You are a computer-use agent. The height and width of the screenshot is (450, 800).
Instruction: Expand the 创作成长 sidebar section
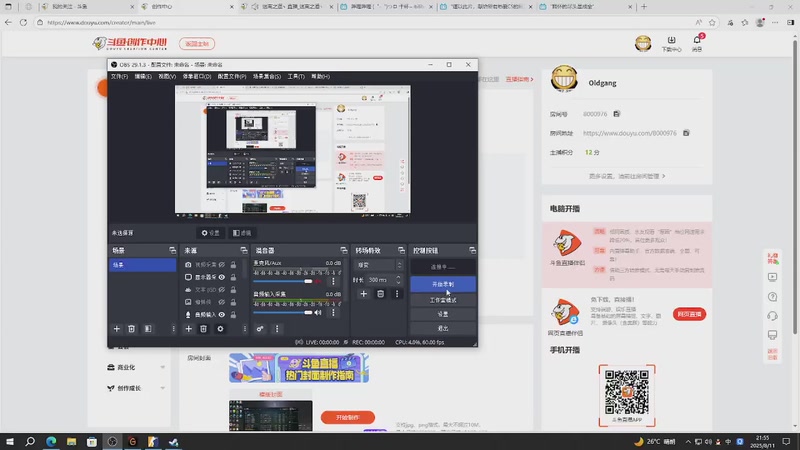click(x=137, y=388)
